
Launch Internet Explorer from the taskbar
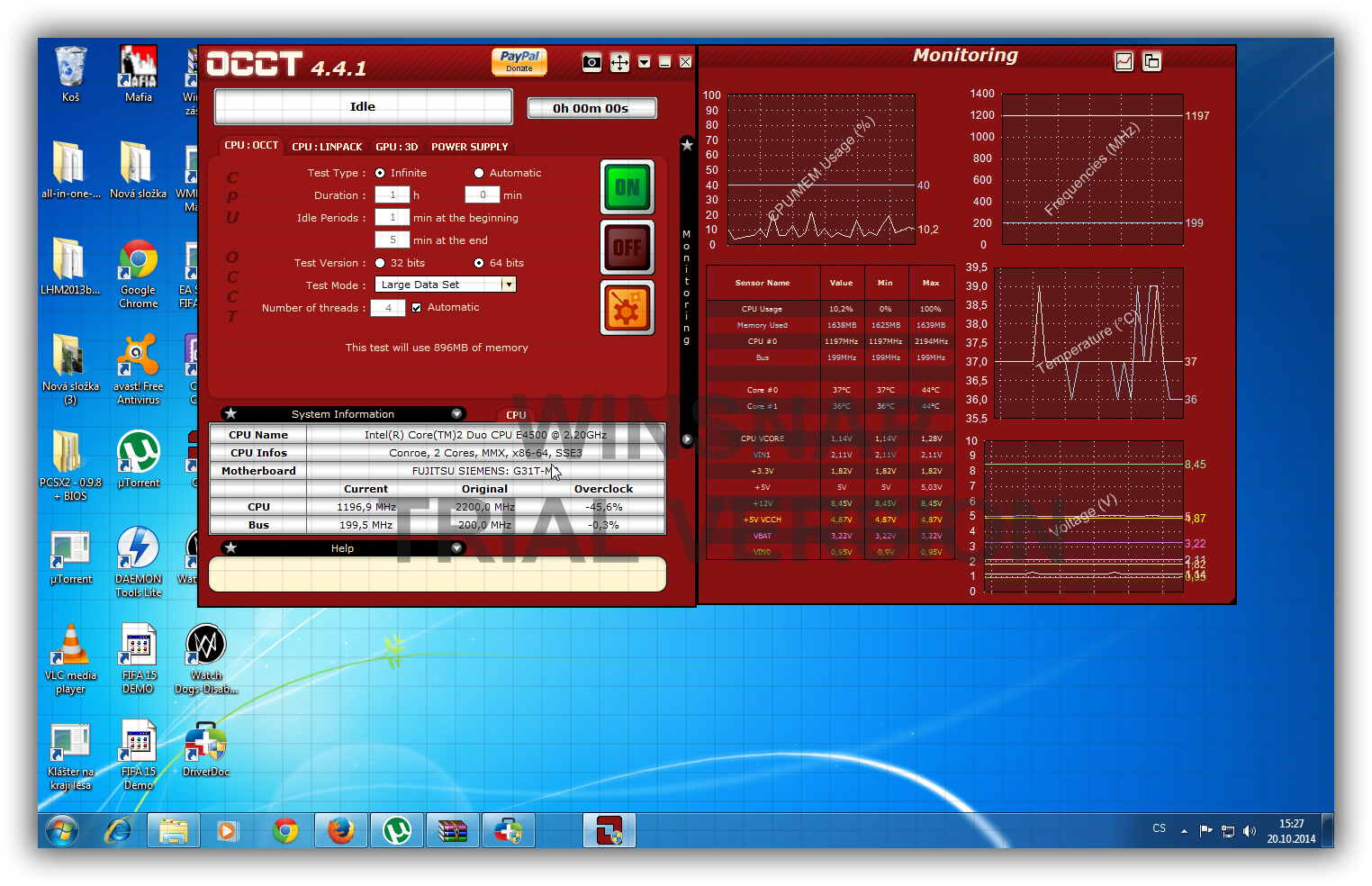click(x=118, y=830)
